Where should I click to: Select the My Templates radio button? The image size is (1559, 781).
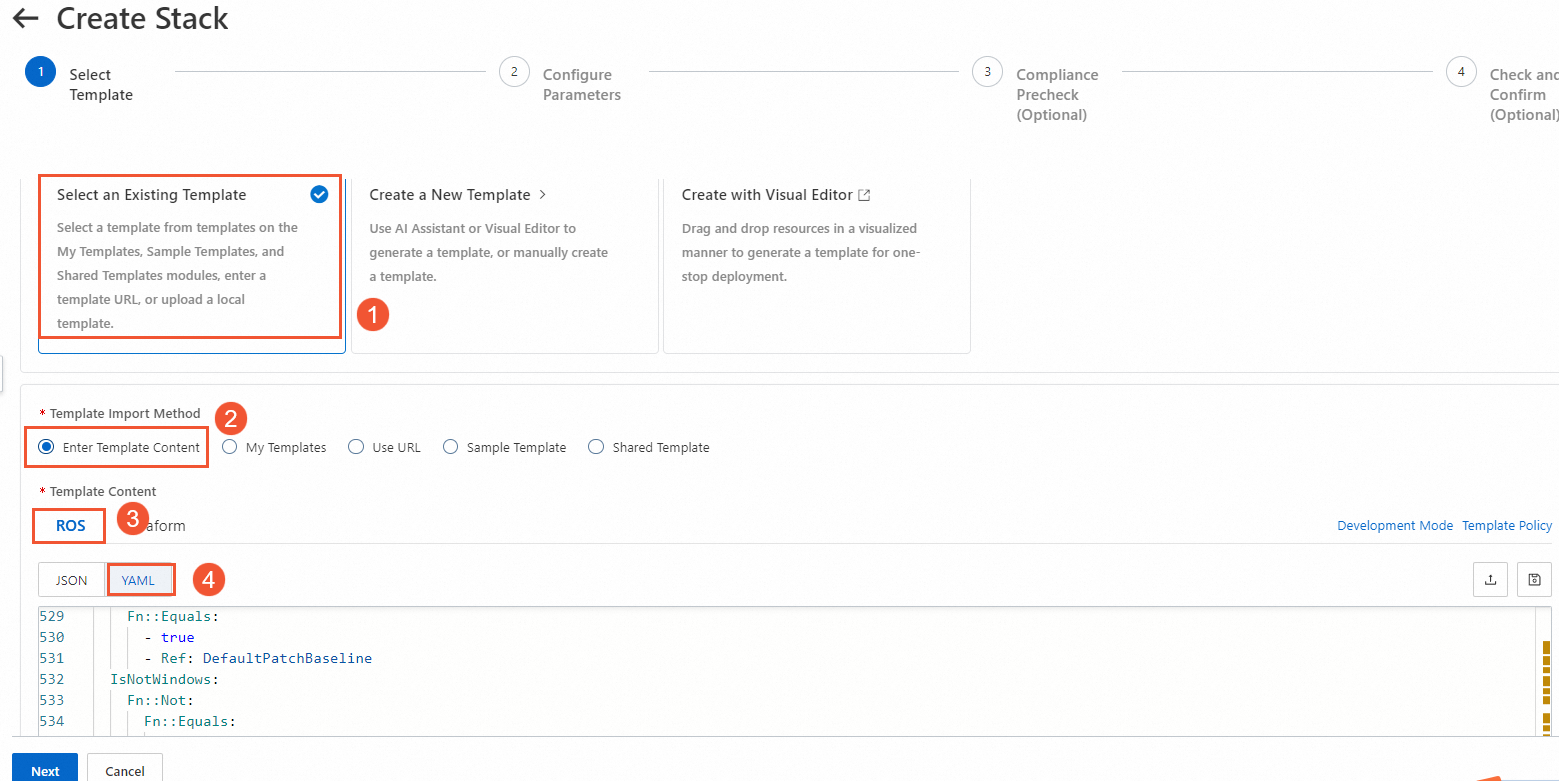click(230, 447)
